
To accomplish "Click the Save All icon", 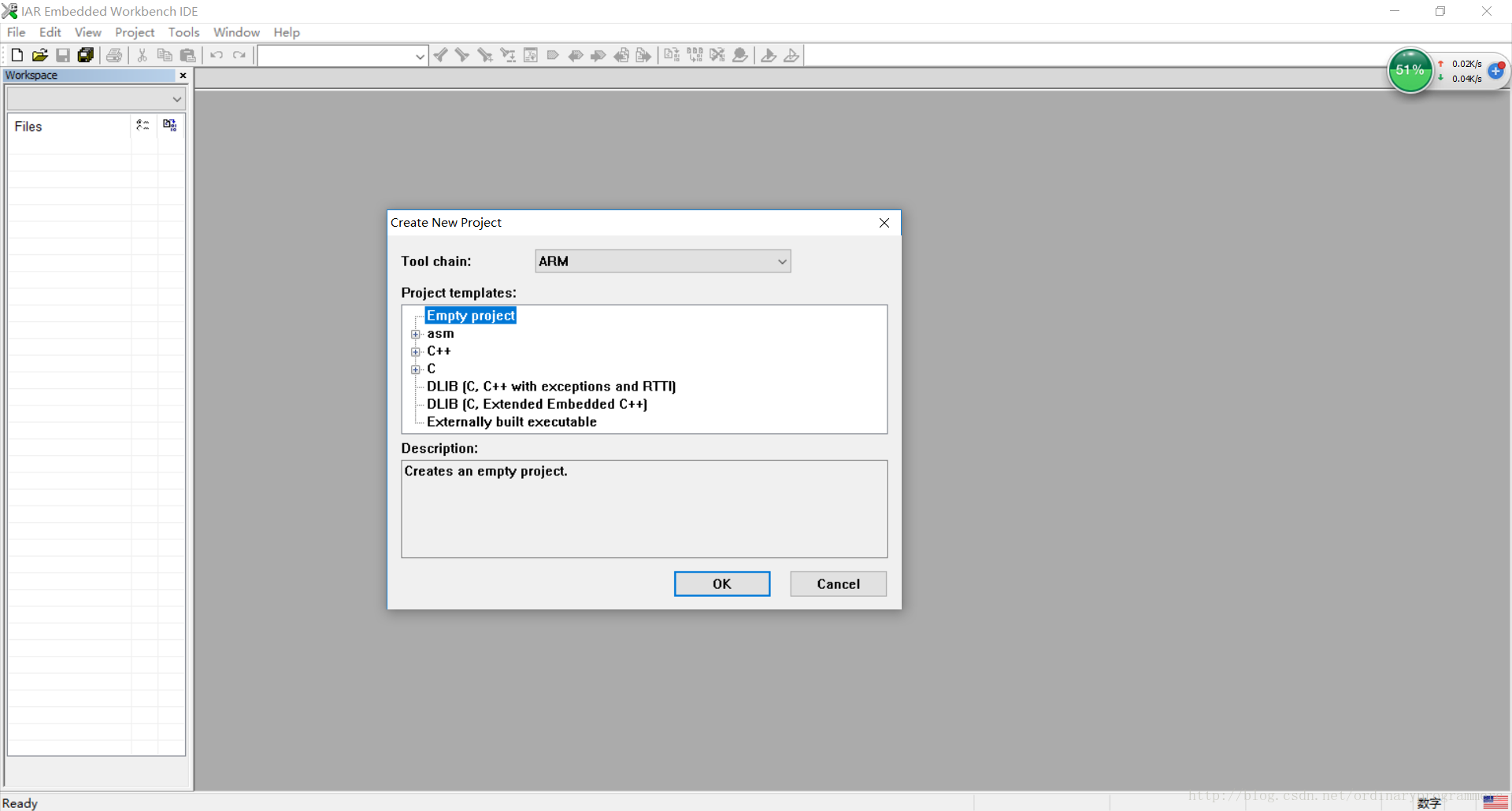I will pyautogui.click(x=85, y=55).
